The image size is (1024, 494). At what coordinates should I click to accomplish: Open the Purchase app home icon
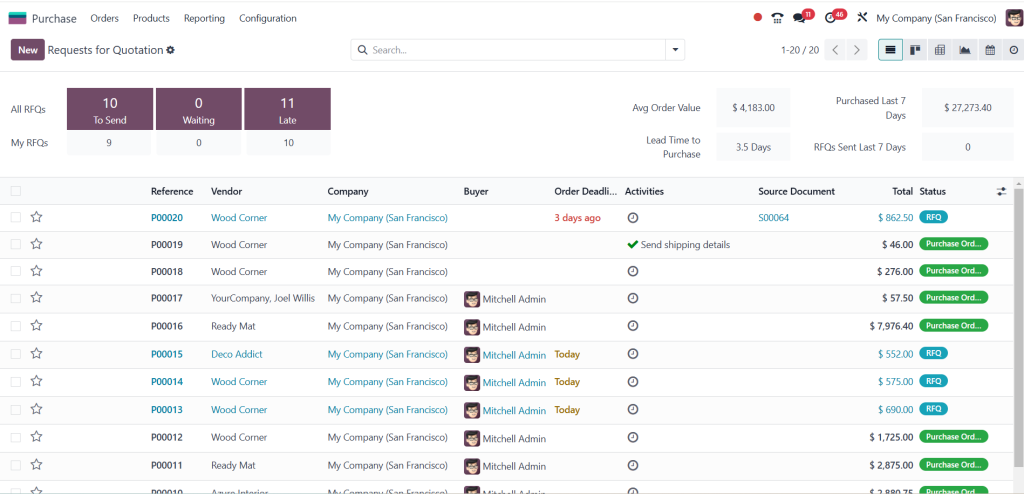pyautogui.click(x=18, y=18)
